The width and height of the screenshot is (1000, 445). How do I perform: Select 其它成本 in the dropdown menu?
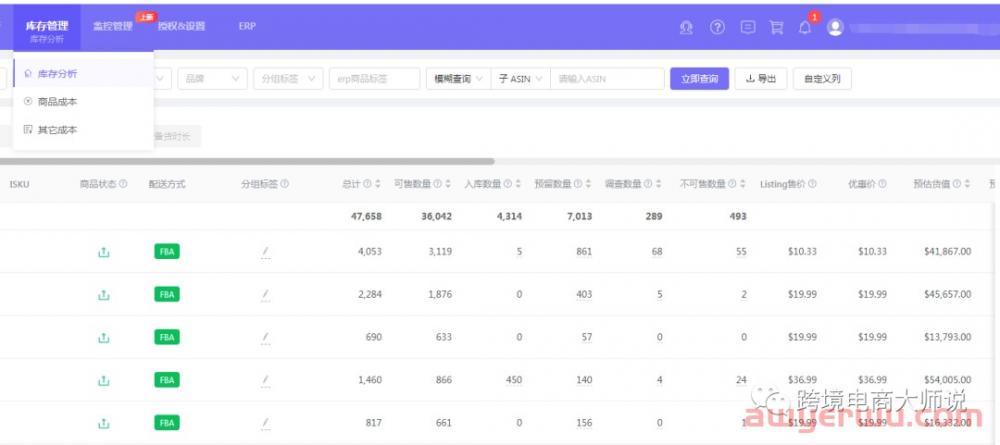coord(83,129)
